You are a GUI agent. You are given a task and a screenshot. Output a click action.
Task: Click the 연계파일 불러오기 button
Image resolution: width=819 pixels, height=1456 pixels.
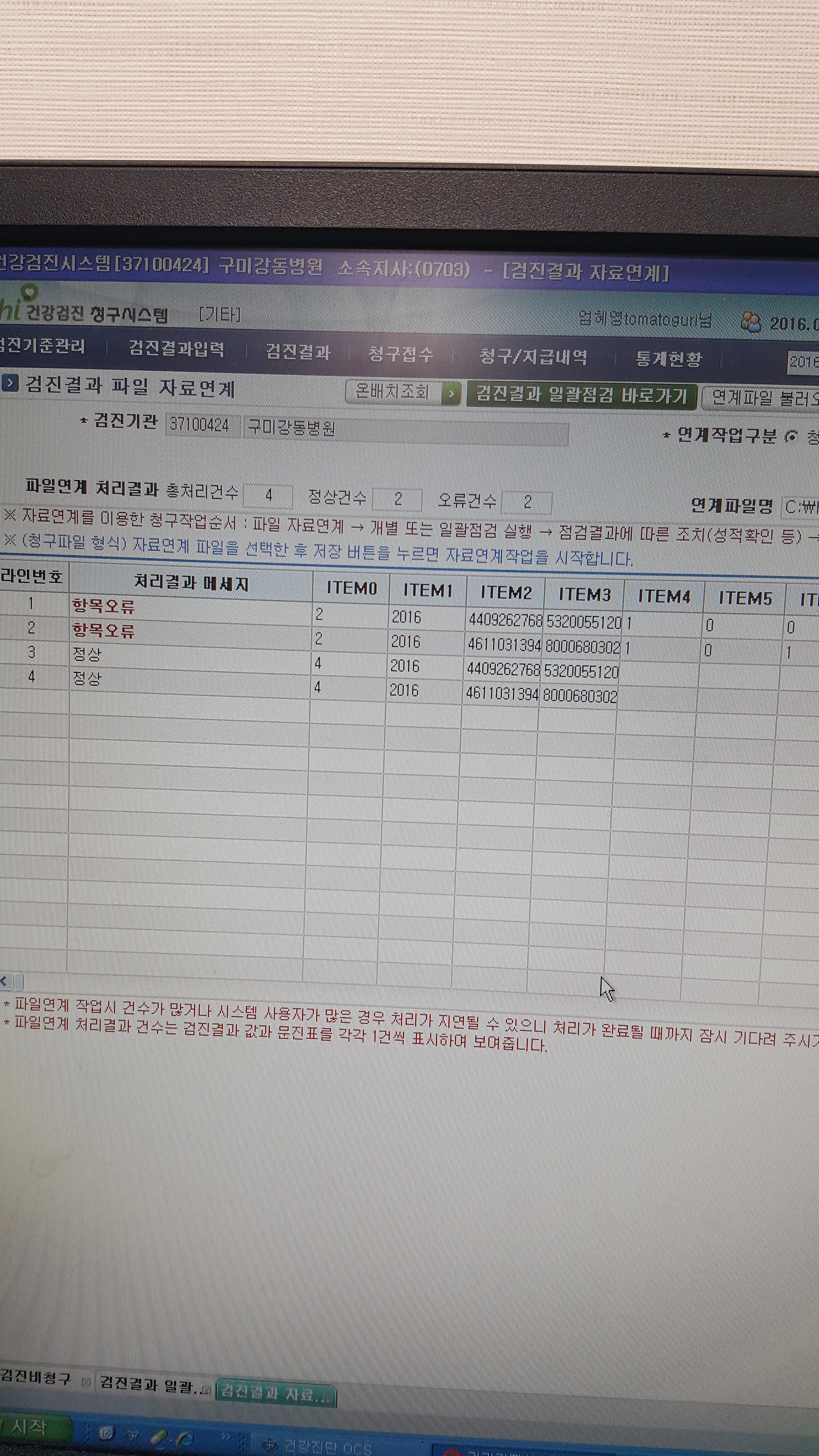[761, 399]
